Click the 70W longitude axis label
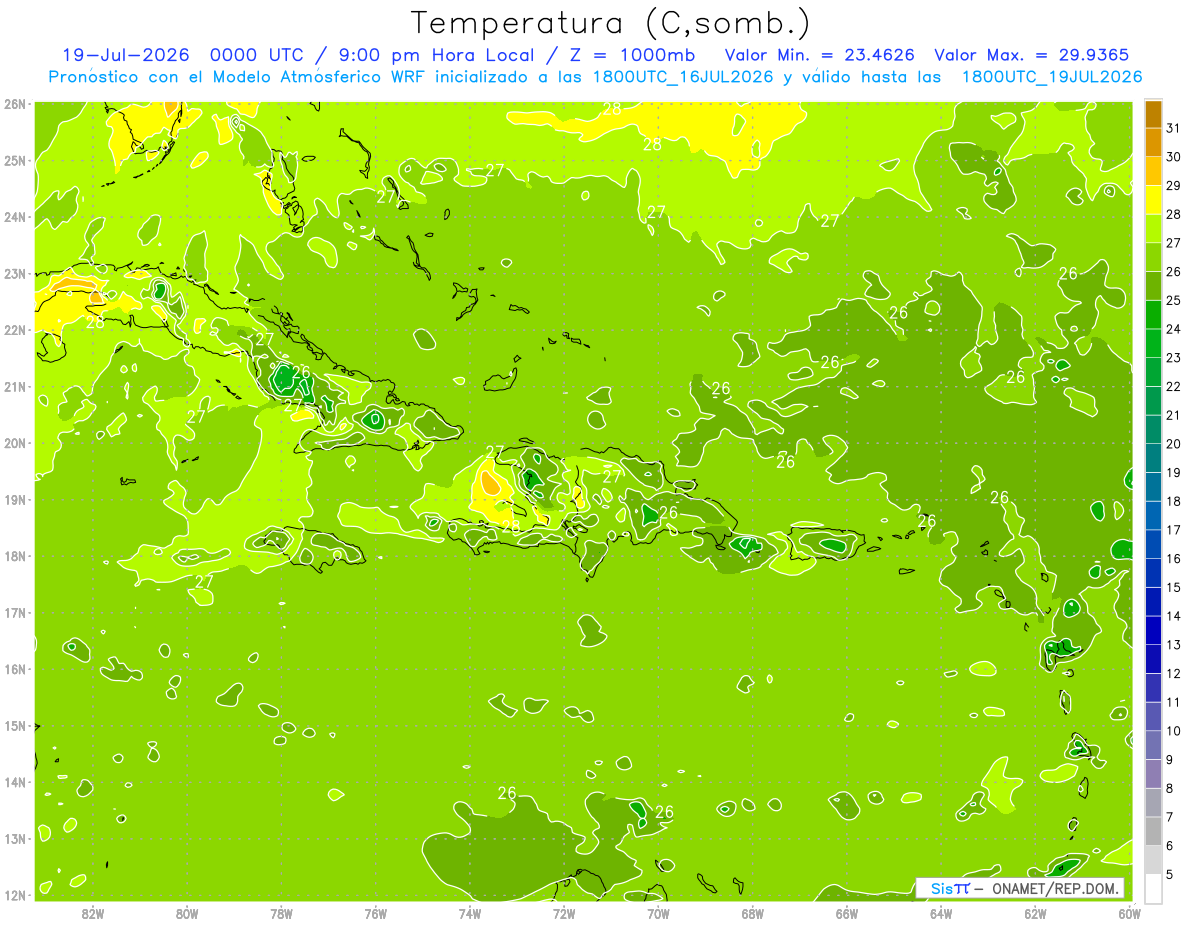This screenshot has height=927, width=1200. (x=658, y=913)
